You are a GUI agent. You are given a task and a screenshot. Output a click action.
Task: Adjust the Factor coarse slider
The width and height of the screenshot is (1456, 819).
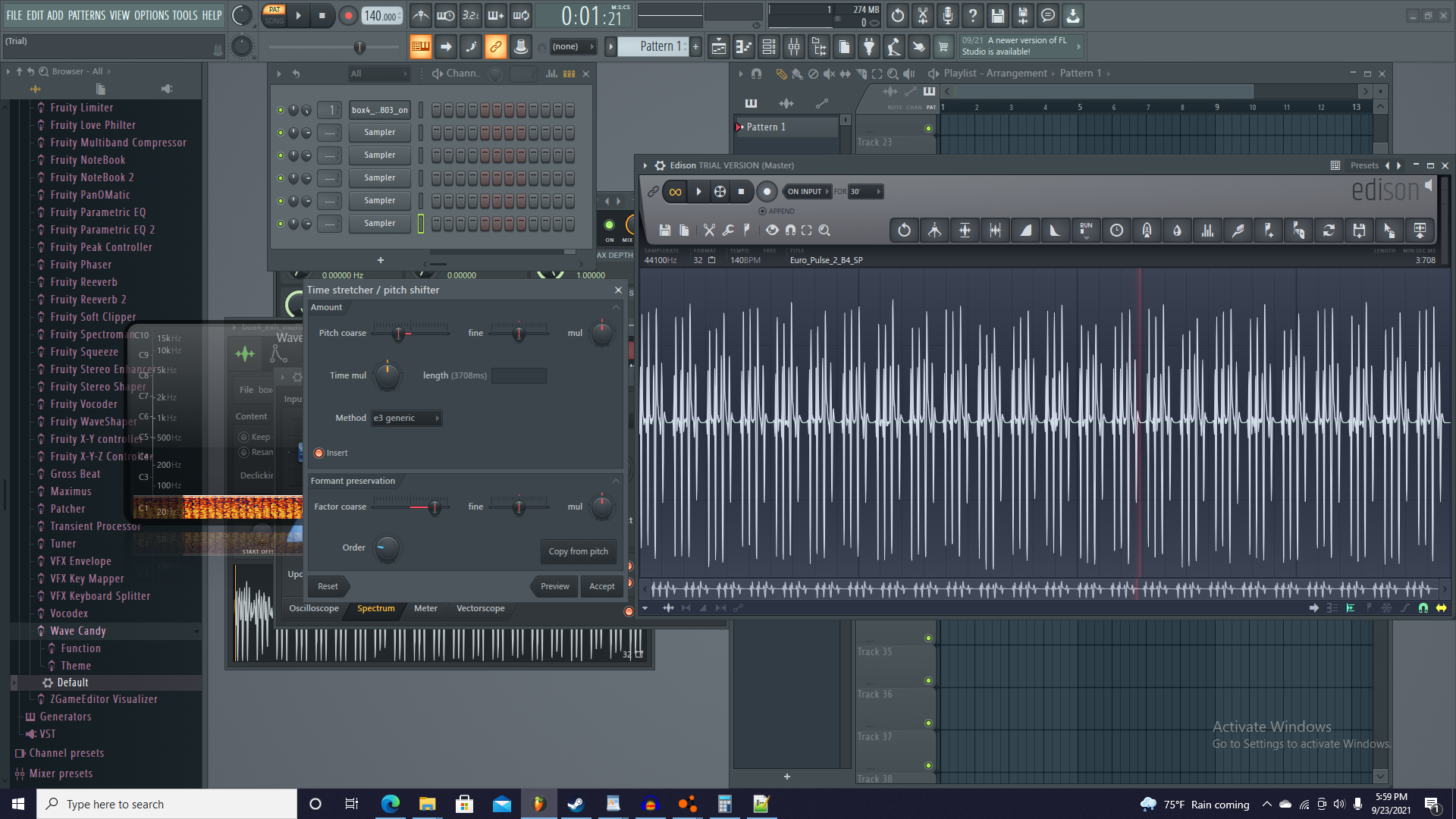(x=410, y=507)
